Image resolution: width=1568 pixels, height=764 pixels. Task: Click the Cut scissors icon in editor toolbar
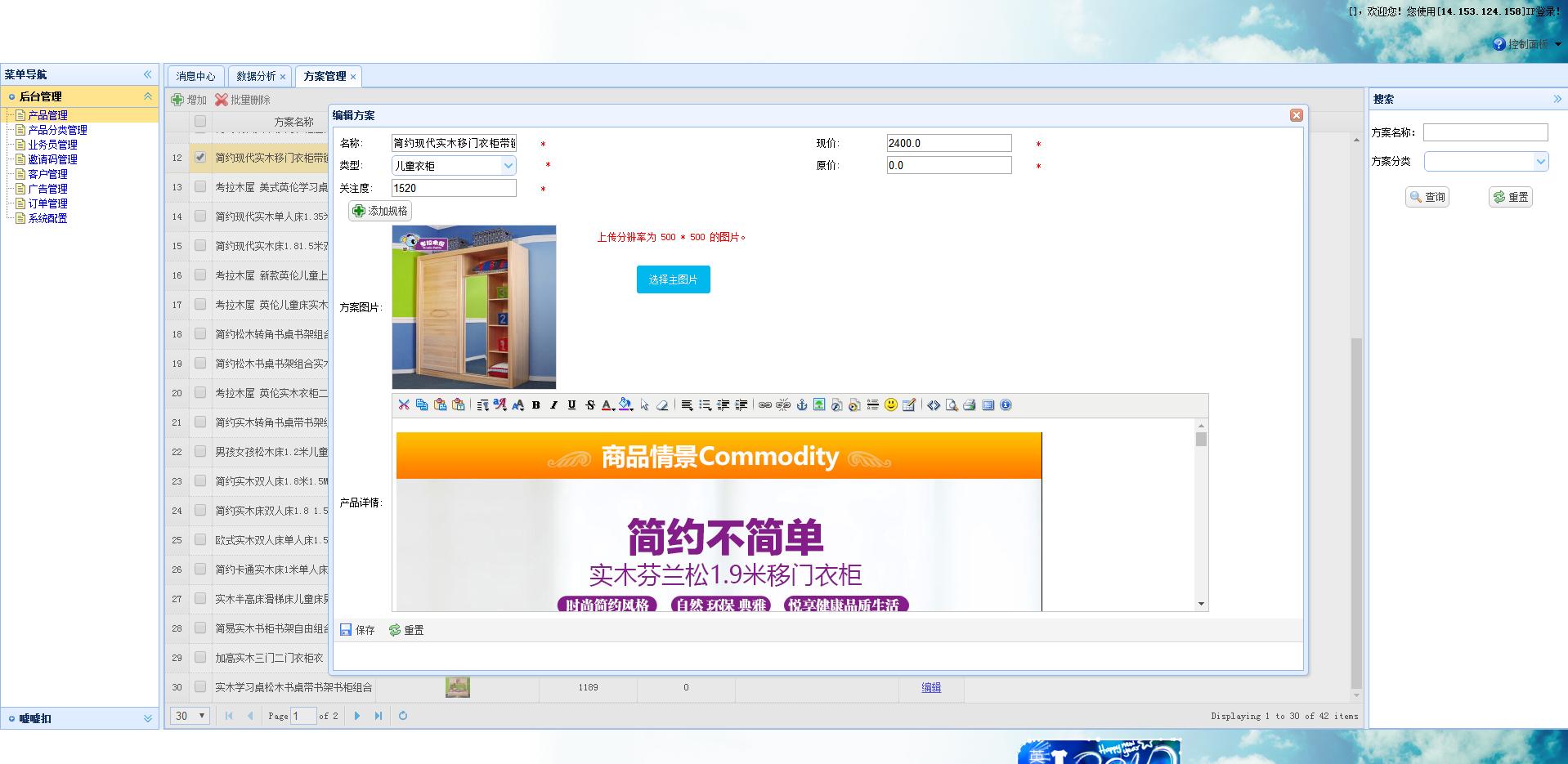click(404, 404)
